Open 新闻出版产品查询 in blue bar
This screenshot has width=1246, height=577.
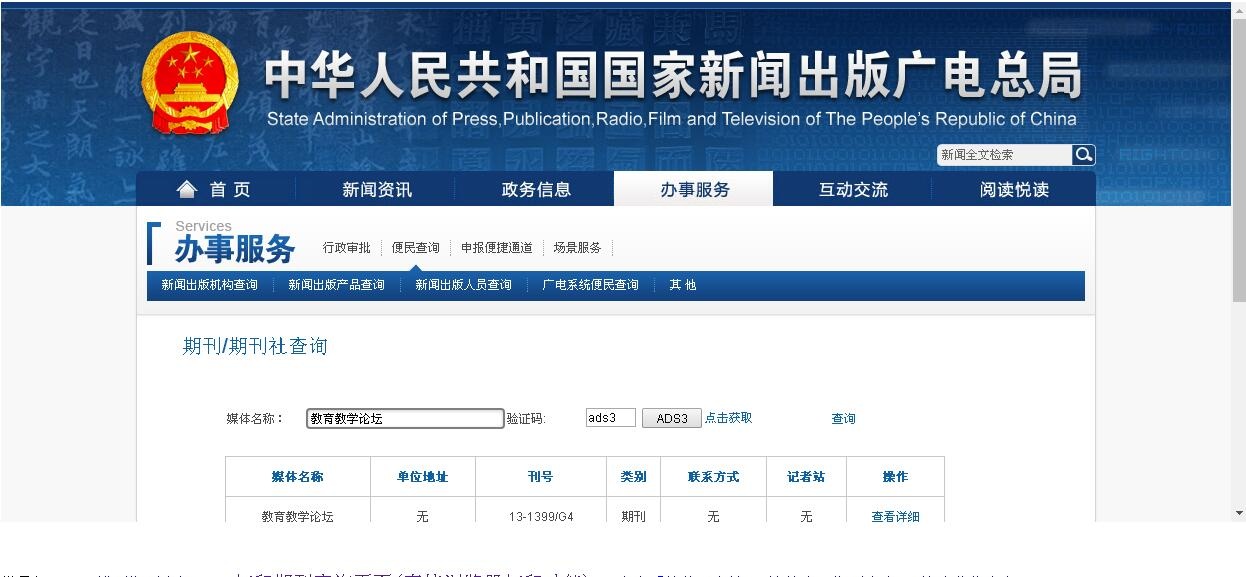[336, 285]
